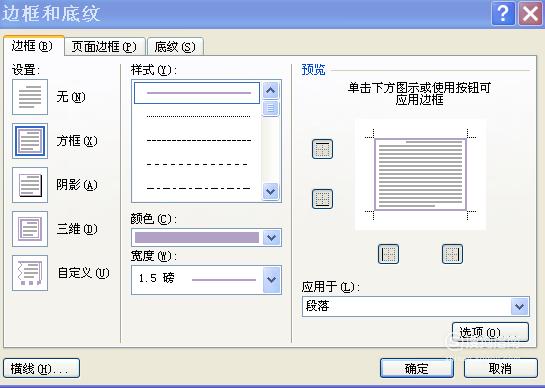Toggle the bottom border button in preview
The image size is (545, 388).
pos(322,199)
